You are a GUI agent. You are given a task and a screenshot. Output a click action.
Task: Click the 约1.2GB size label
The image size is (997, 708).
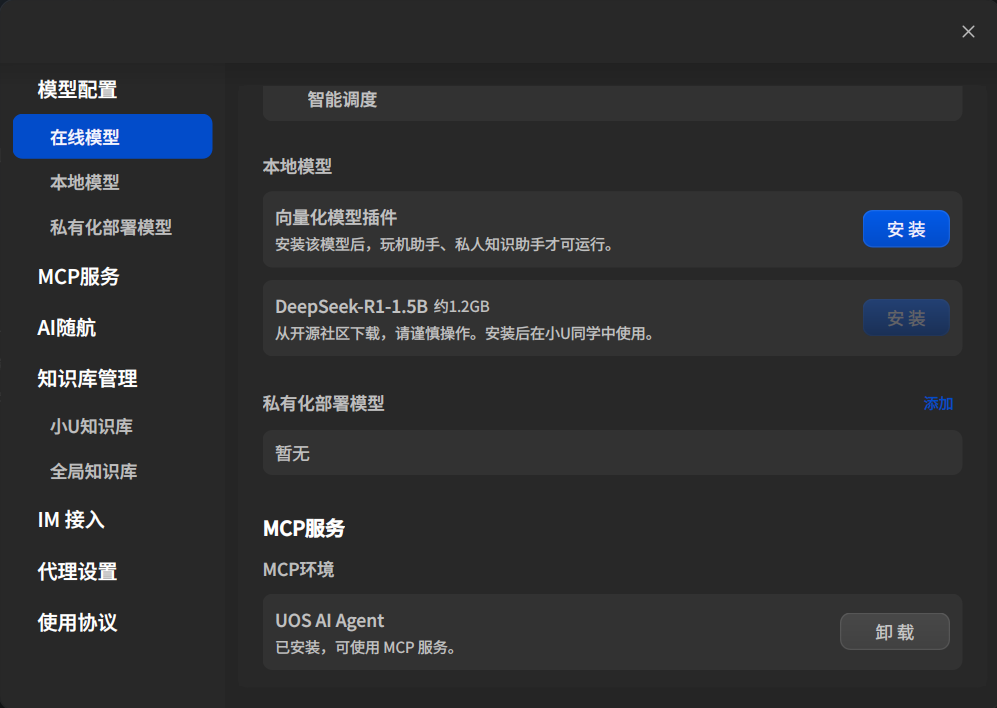pyautogui.click(x=462, y=307)
